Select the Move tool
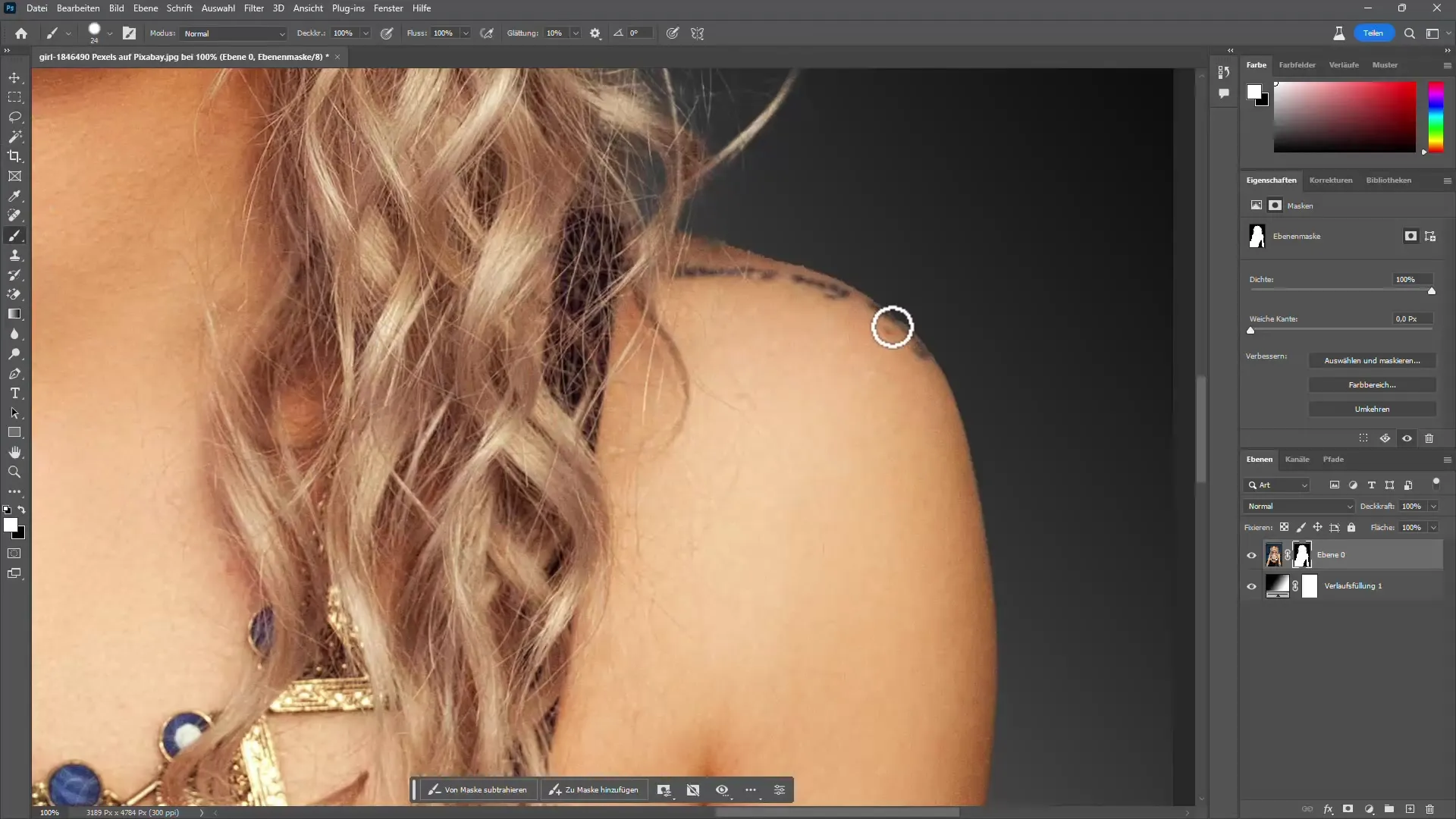 (15, 77)
